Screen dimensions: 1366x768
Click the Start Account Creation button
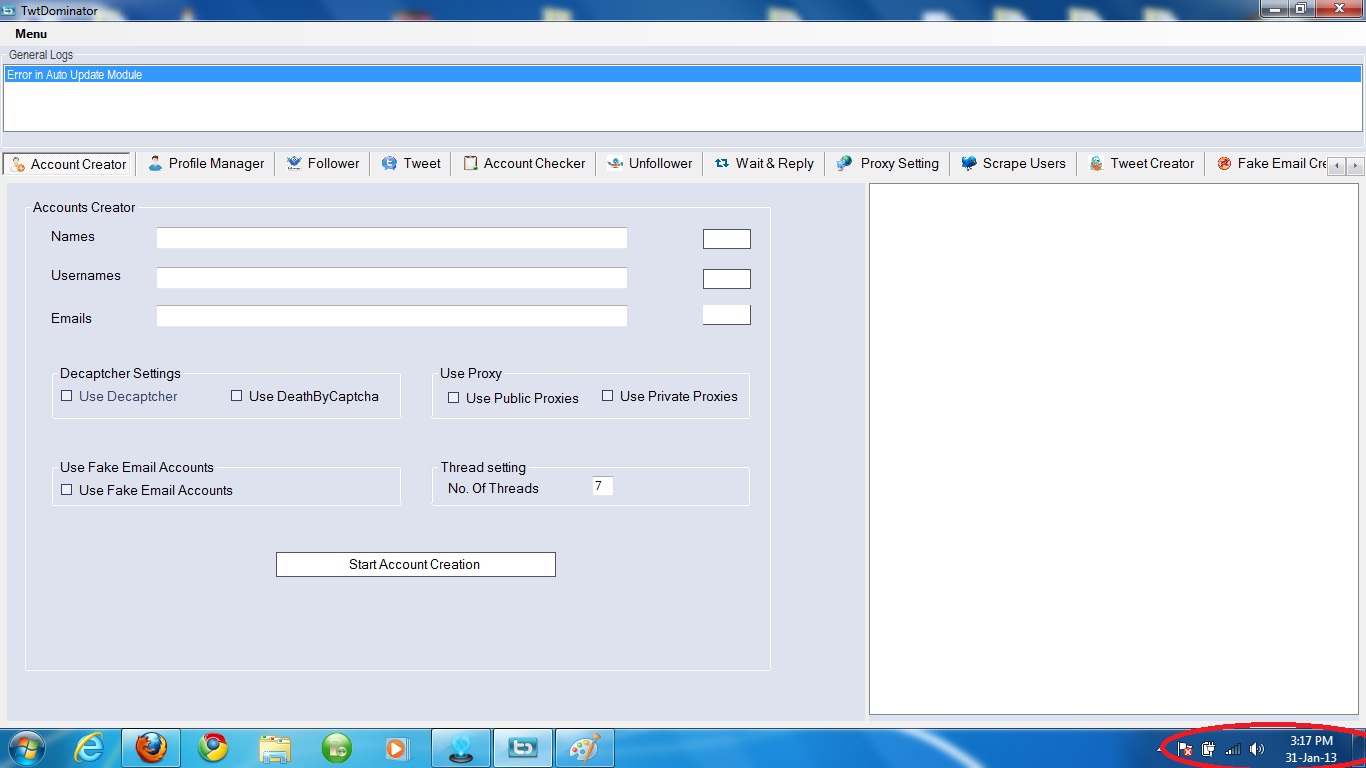click(x=416, y=564)
